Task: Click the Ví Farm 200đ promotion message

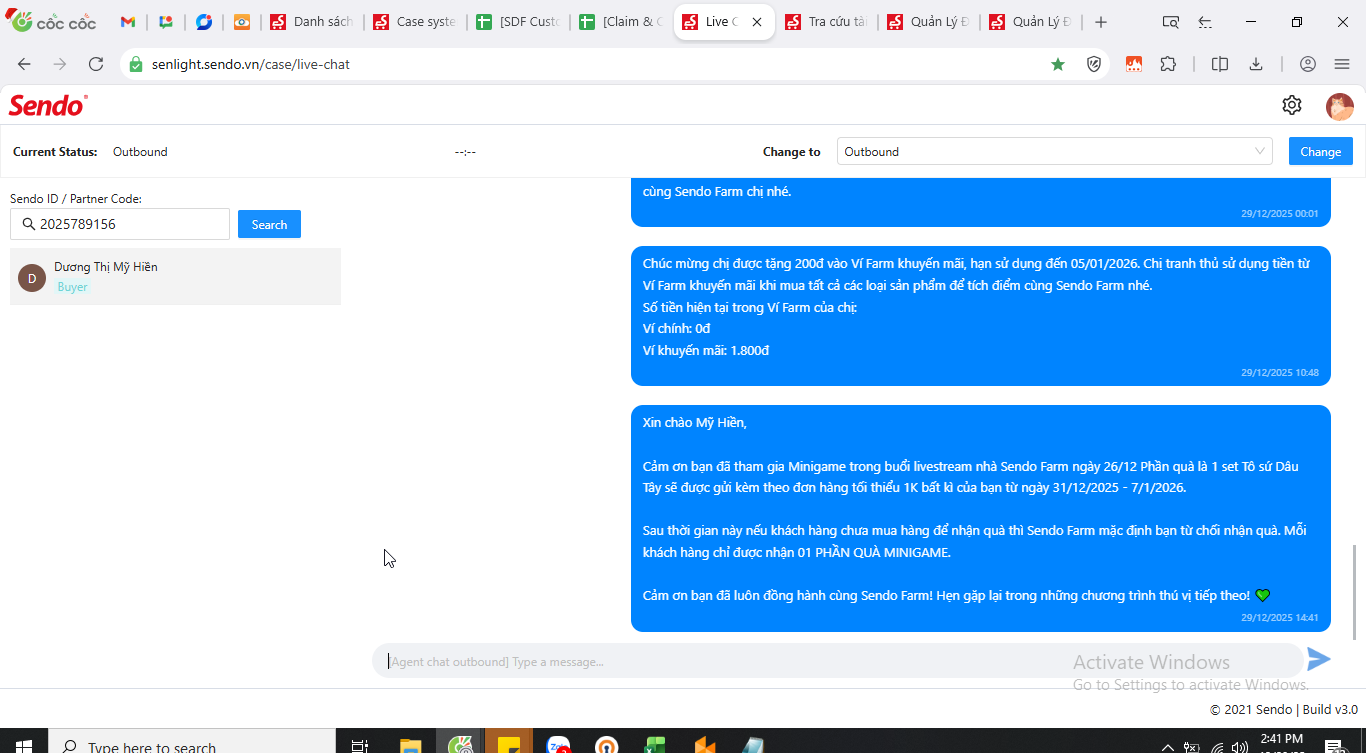Action: [981, 315]
